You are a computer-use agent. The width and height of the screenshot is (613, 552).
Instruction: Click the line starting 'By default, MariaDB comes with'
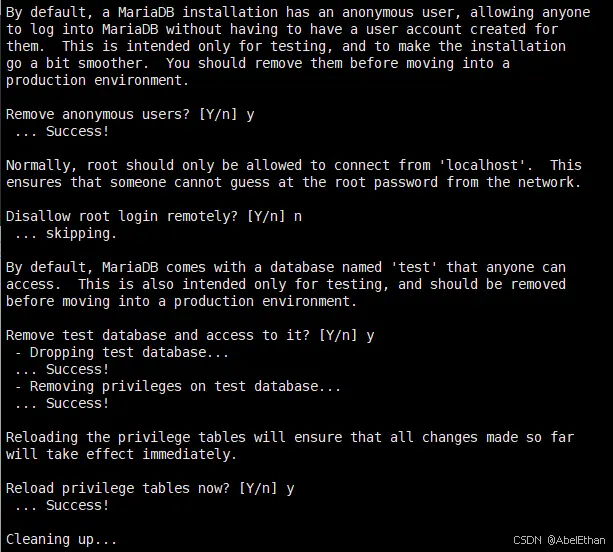[285, 267]
